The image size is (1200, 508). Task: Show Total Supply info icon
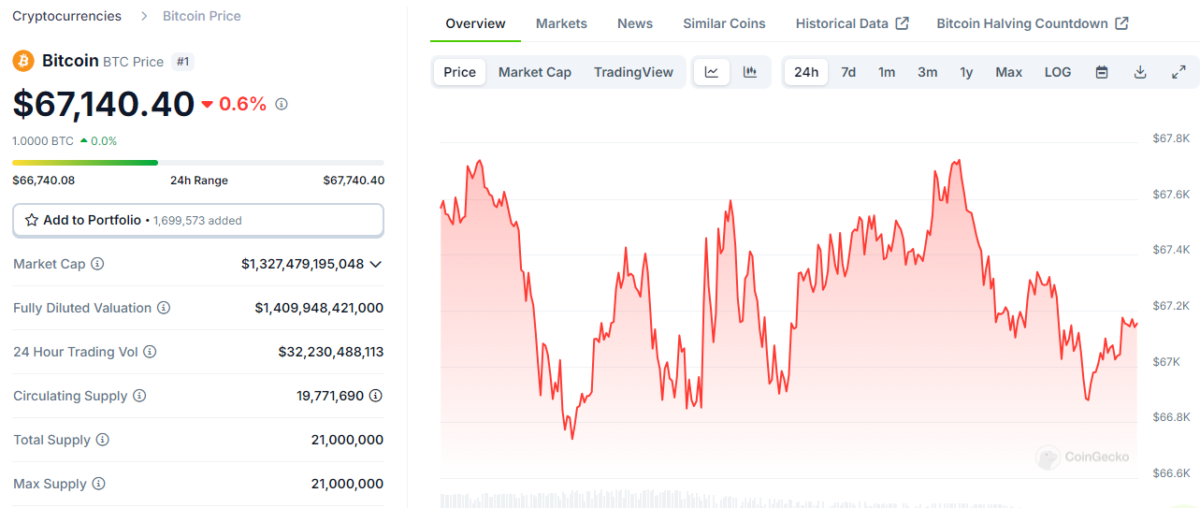102,440
